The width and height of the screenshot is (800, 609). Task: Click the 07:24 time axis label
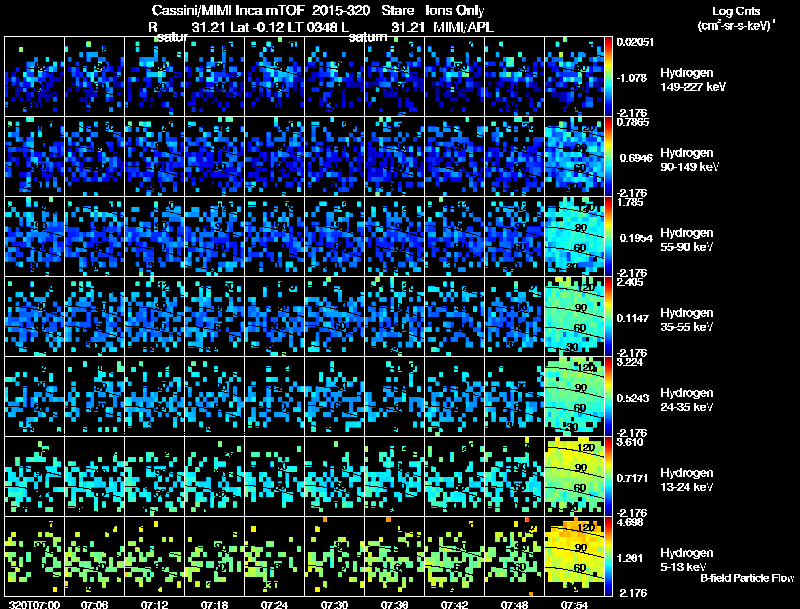[x=274, y=605]
